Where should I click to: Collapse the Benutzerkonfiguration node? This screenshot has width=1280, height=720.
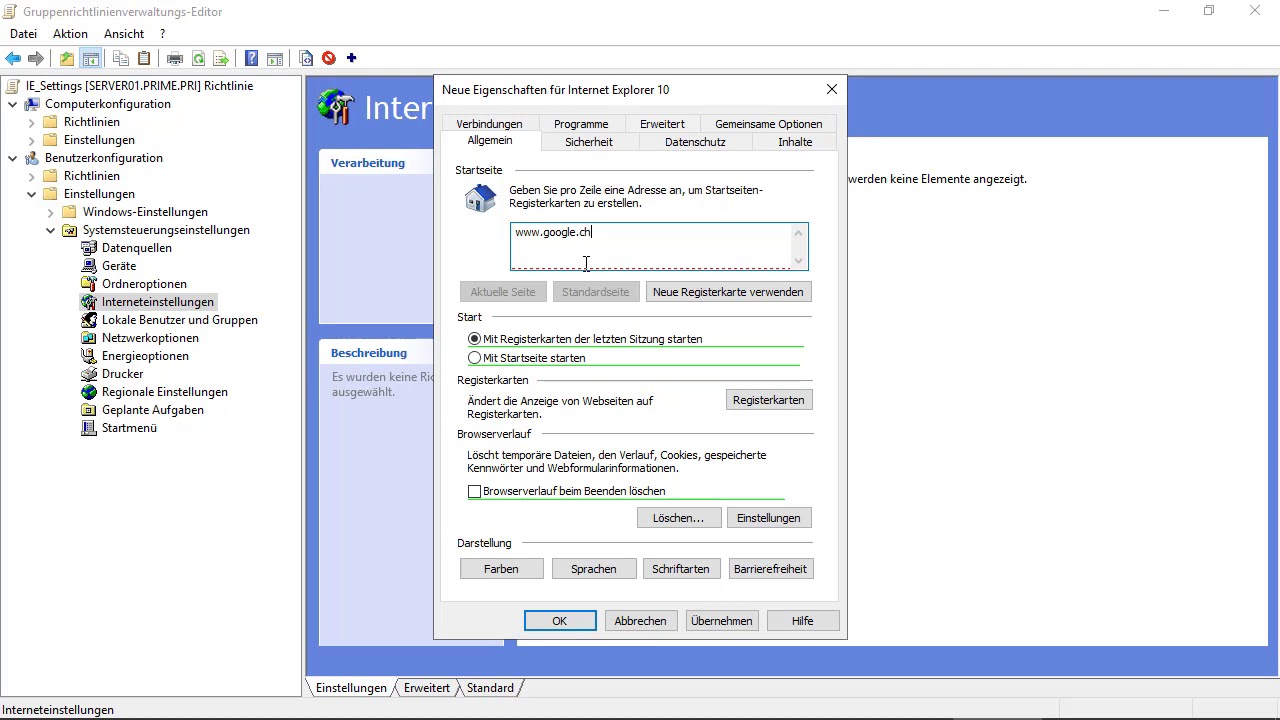pyautogui.click(x=12, y=158)
